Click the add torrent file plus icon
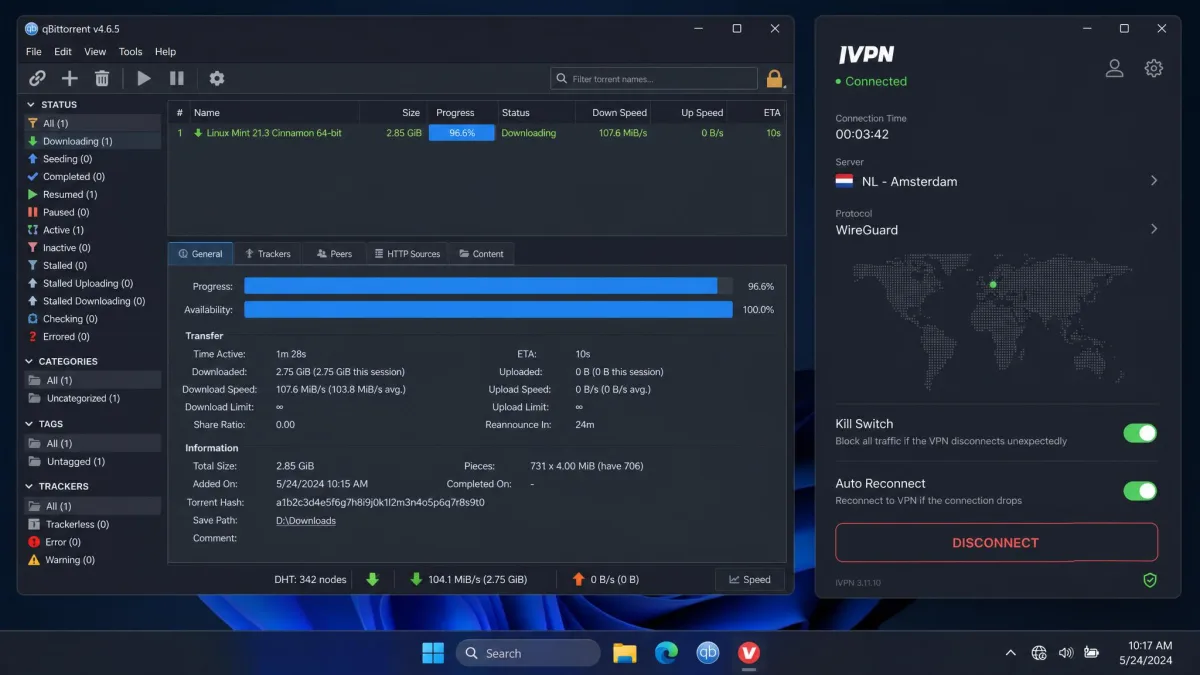This screenshot has width=1200, height=675. coord(69,78)
